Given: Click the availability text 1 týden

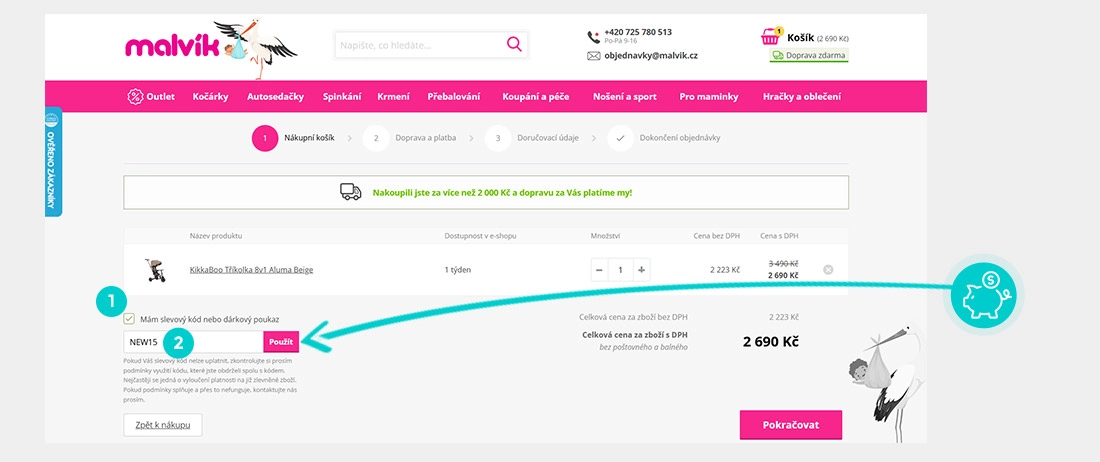Looking at the screenshot, I should click(460, 270).
